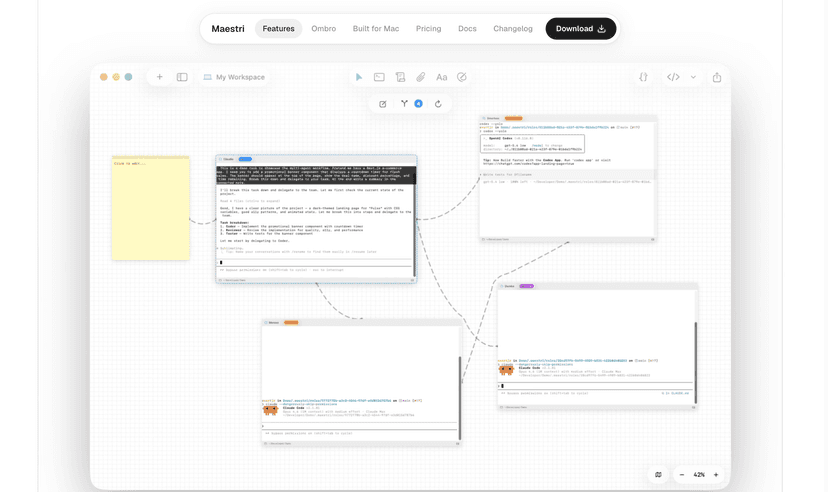
Task: Open the Ombro tab
Action: click(x=324, y=29)
